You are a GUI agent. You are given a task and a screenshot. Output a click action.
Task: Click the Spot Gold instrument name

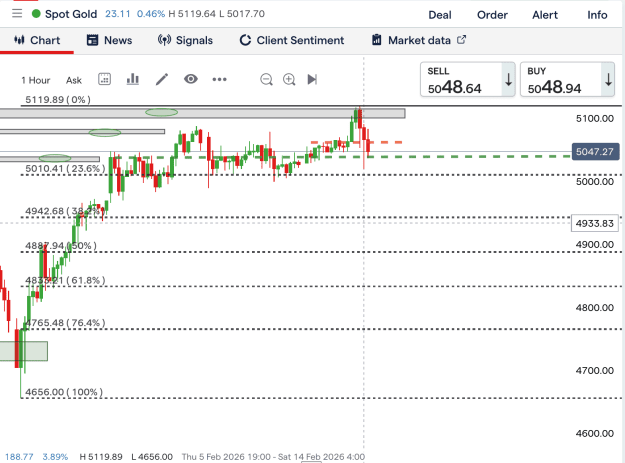[x=71, y=14]
